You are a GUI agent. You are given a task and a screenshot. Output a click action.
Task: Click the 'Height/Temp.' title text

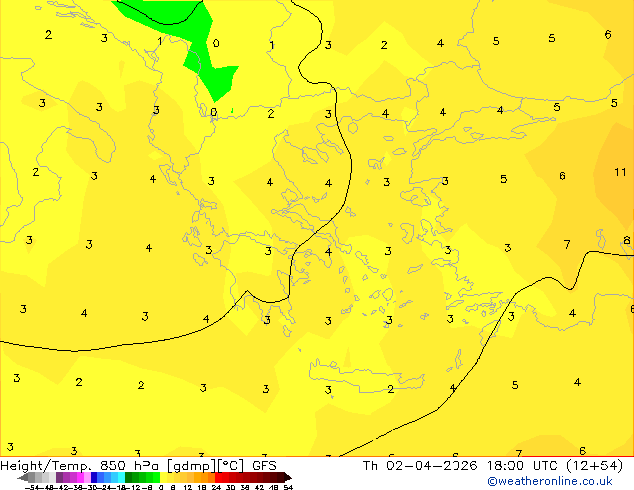click(x=47, y=466)
